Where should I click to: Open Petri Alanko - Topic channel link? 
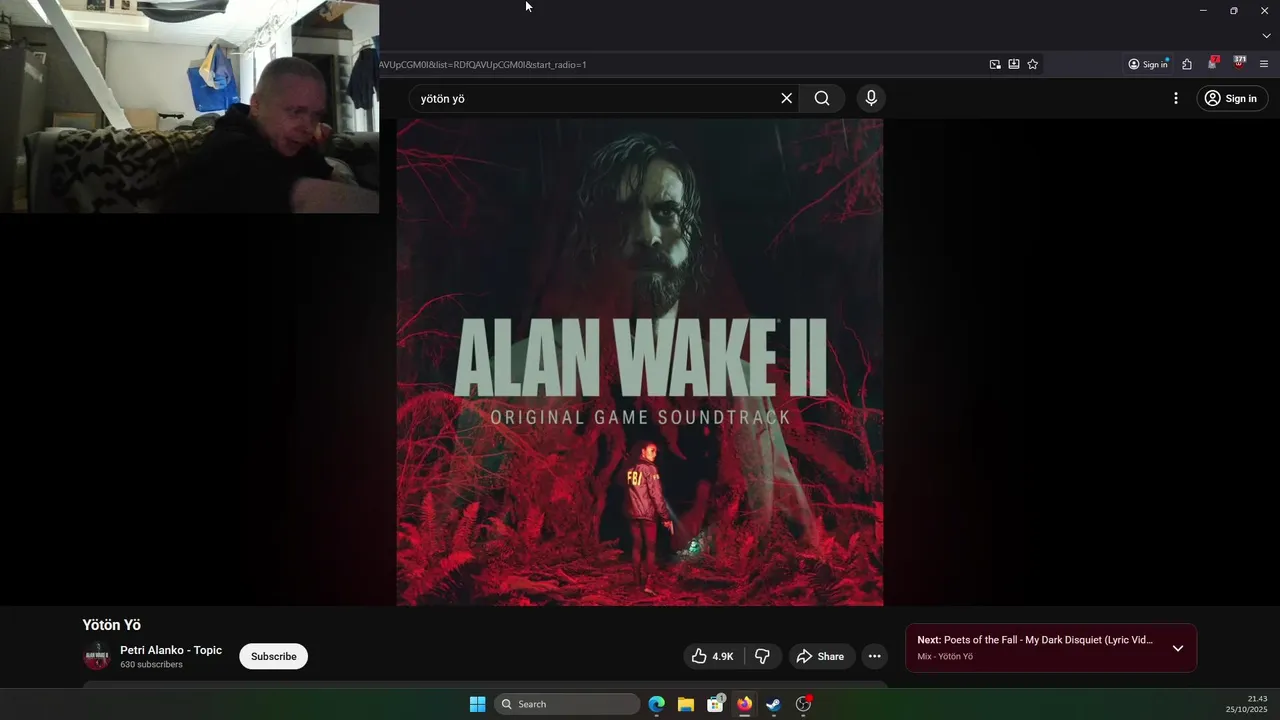171,650
